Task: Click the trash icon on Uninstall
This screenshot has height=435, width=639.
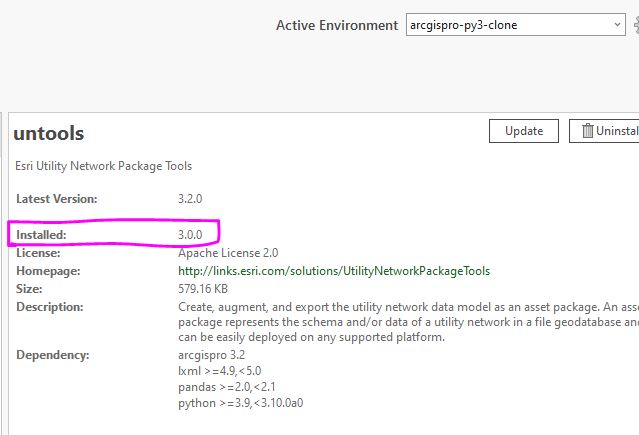Action: [x=587, y=131]
